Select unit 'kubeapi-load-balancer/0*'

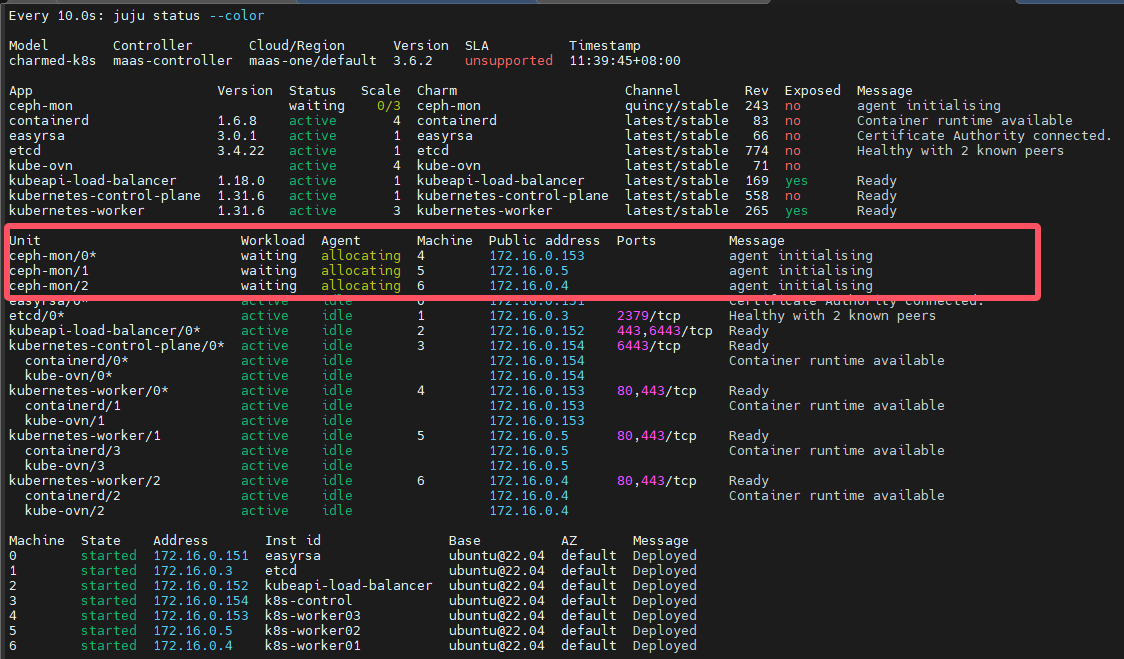(105, 331)
